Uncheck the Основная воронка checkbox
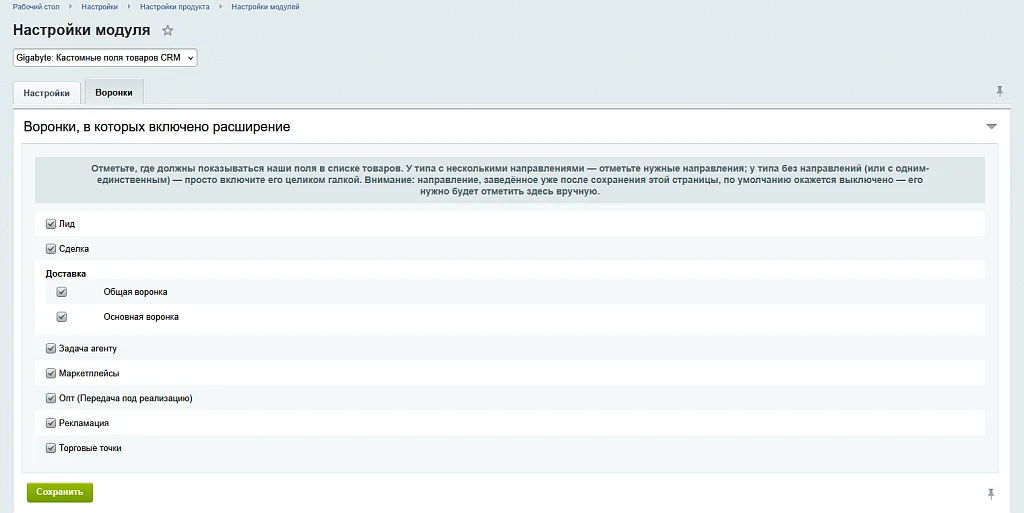Viewport: 1024px width, 513px height. 61,317
